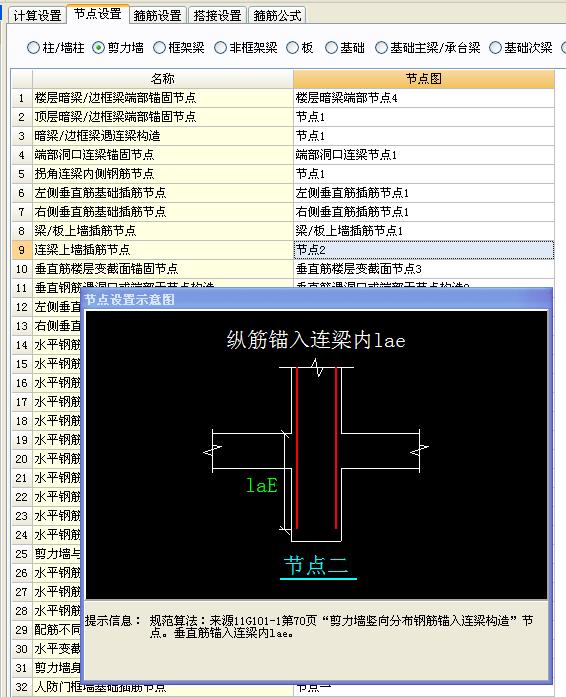The image size is (566, 697).
Task: Select row 端部洞口连梁锚固节点
Action: (163, 155)
